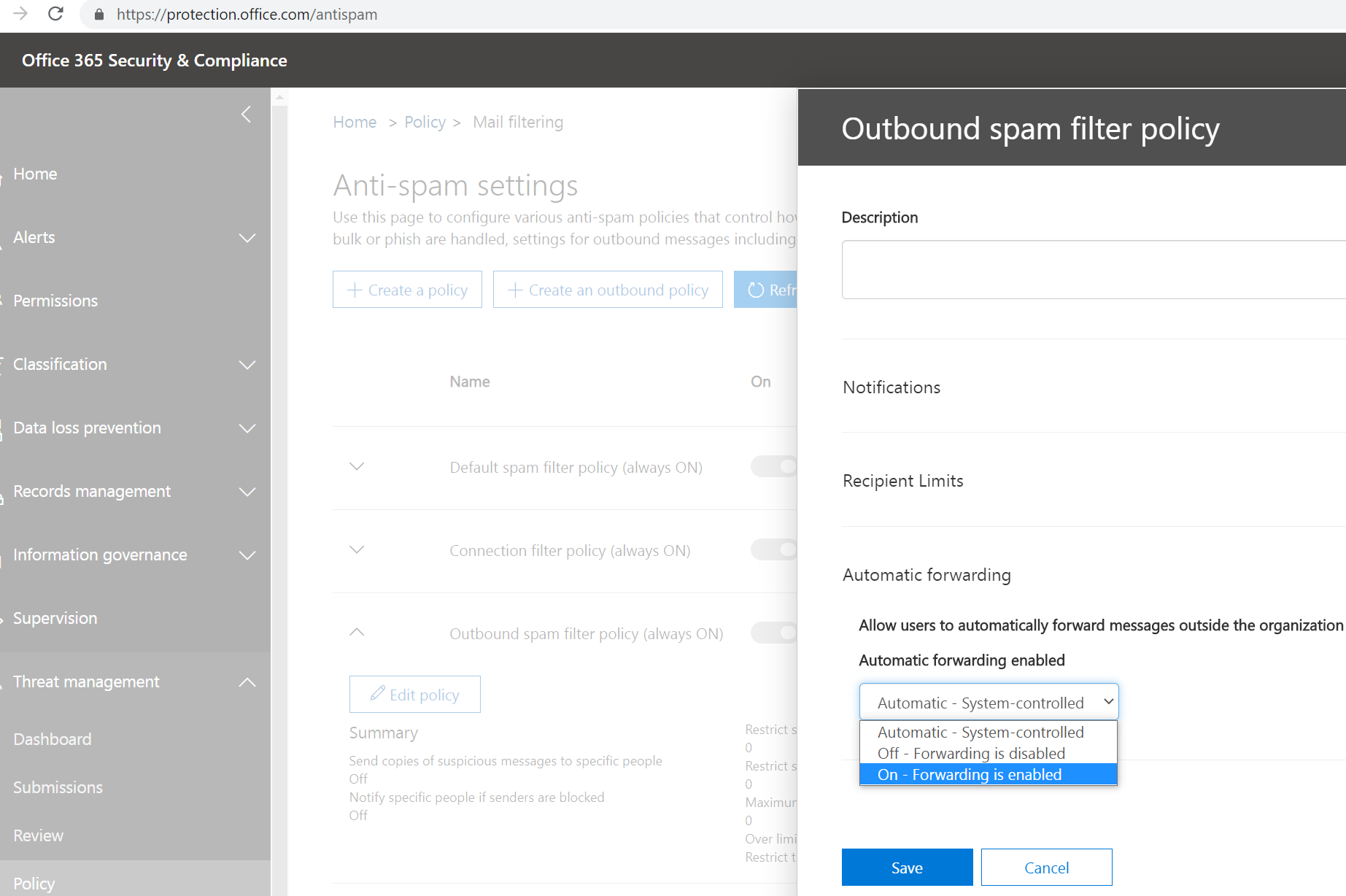Open Submissions under Threat management
This screenshot has height=896, width=1346.
[x=58, y=787]
